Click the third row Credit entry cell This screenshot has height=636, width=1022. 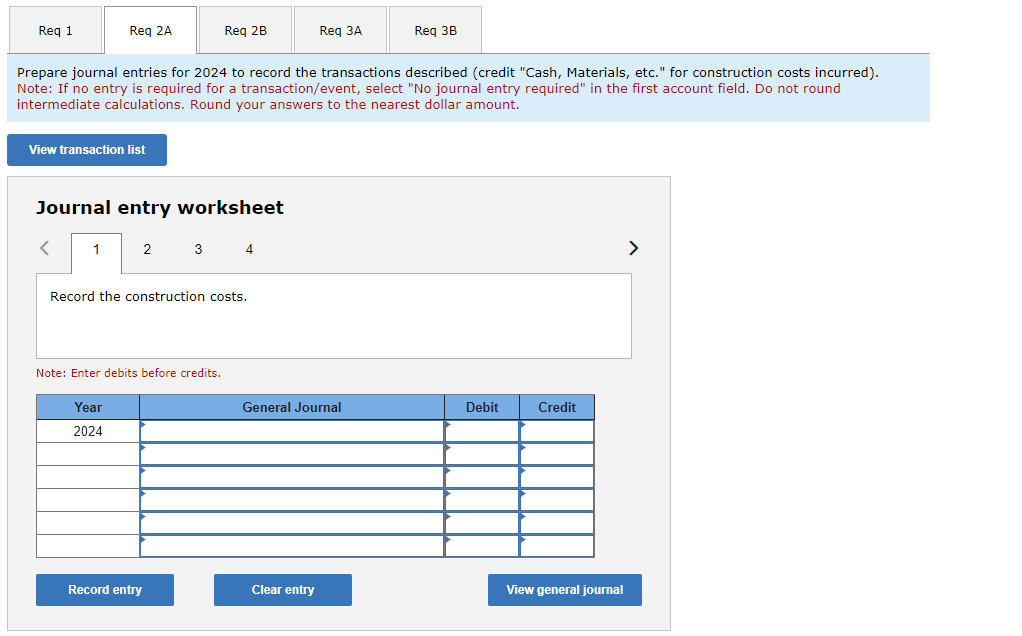pos(558,477)
